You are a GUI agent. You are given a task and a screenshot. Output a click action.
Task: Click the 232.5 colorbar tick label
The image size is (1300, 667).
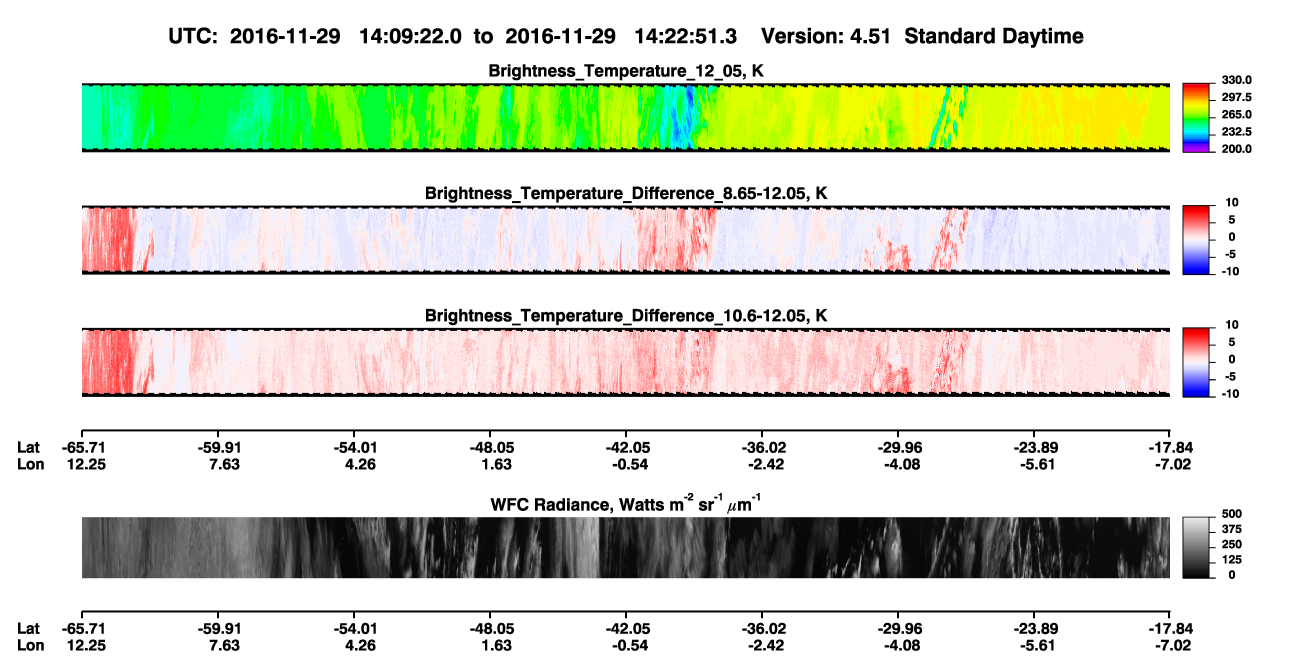[1237, 131]
